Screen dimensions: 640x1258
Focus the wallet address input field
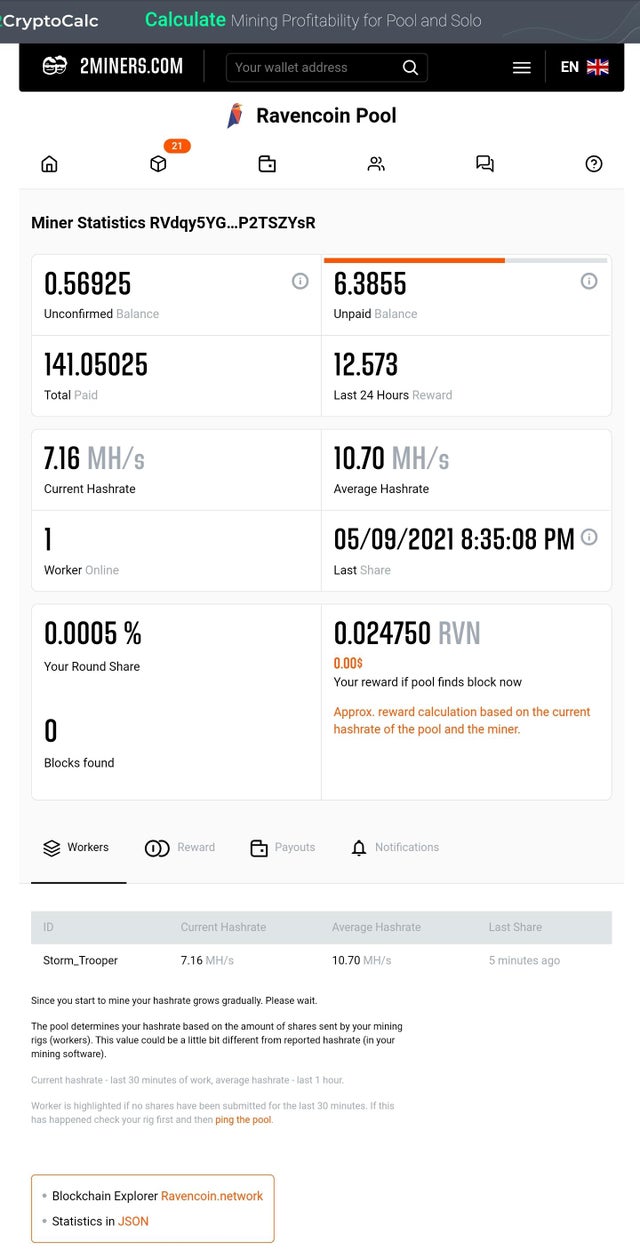tap(313, 68)
